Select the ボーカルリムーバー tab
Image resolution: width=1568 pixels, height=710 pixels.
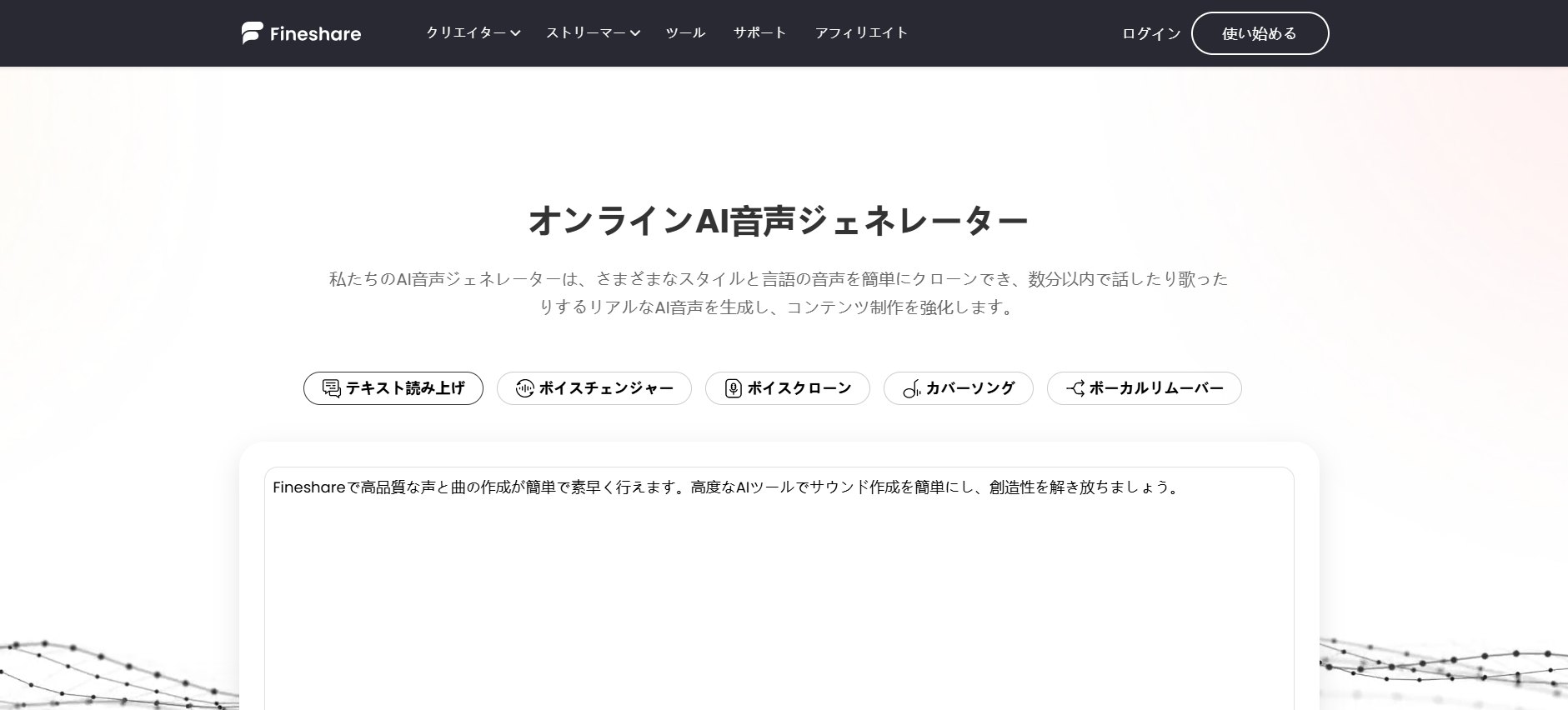pos(1145,388)
